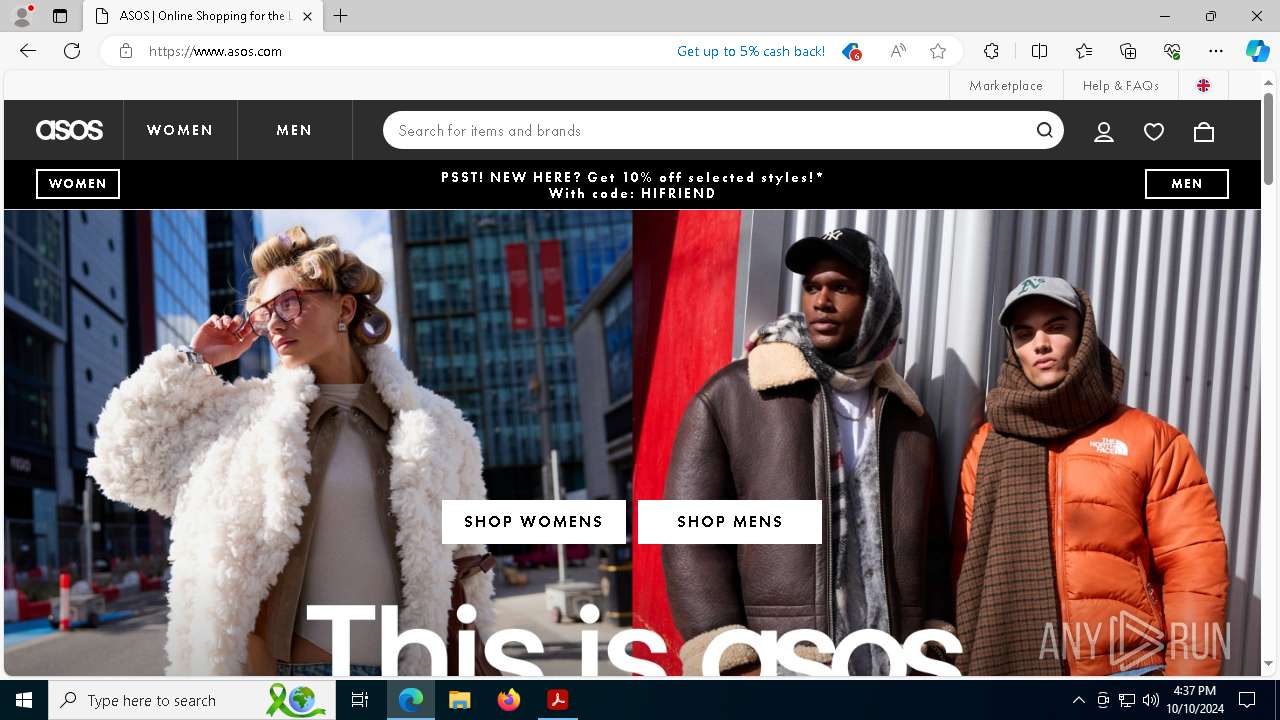Viewport: 1280px width, 720px height.
Task: Click the taskbar search box
Action: click(192, 700)
